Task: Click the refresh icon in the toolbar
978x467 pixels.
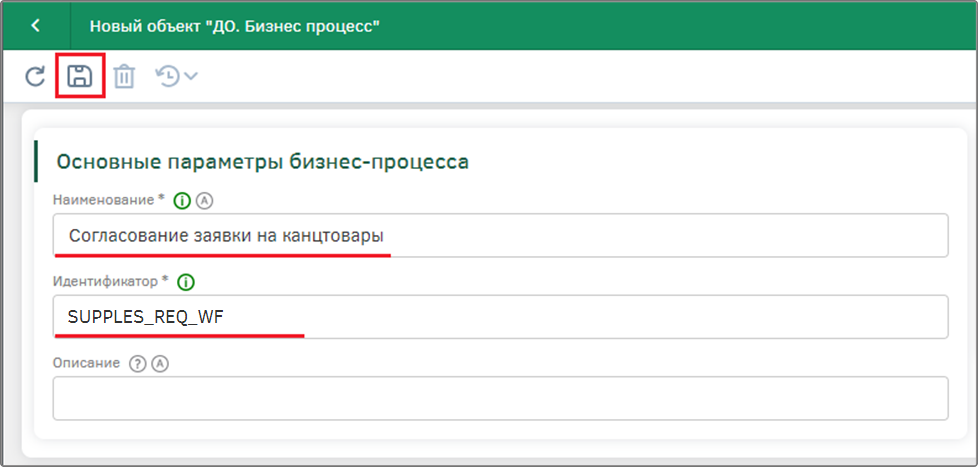Action: coord(36,77)
